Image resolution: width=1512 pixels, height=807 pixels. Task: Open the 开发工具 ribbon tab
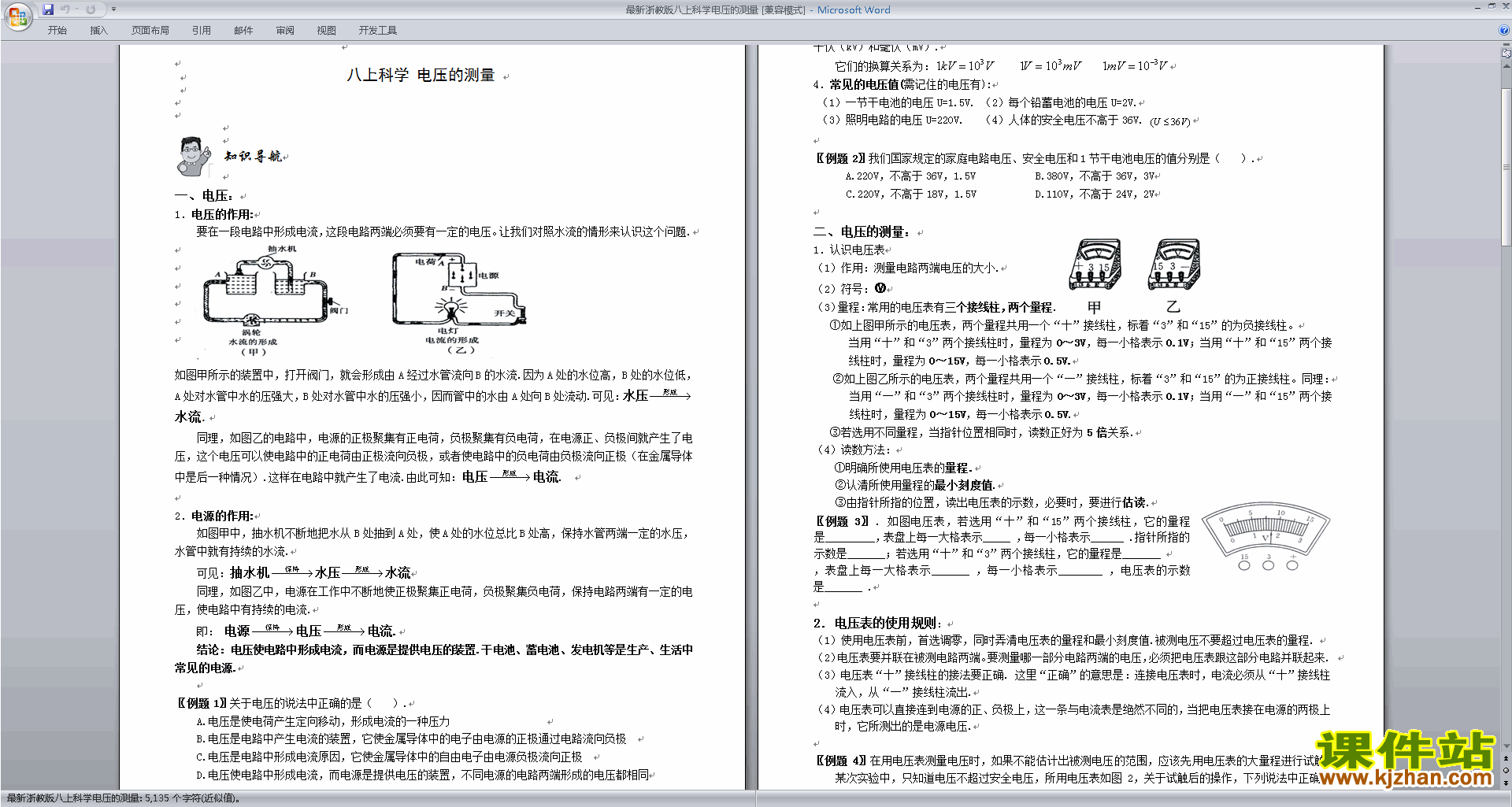[x=378, y=31]
